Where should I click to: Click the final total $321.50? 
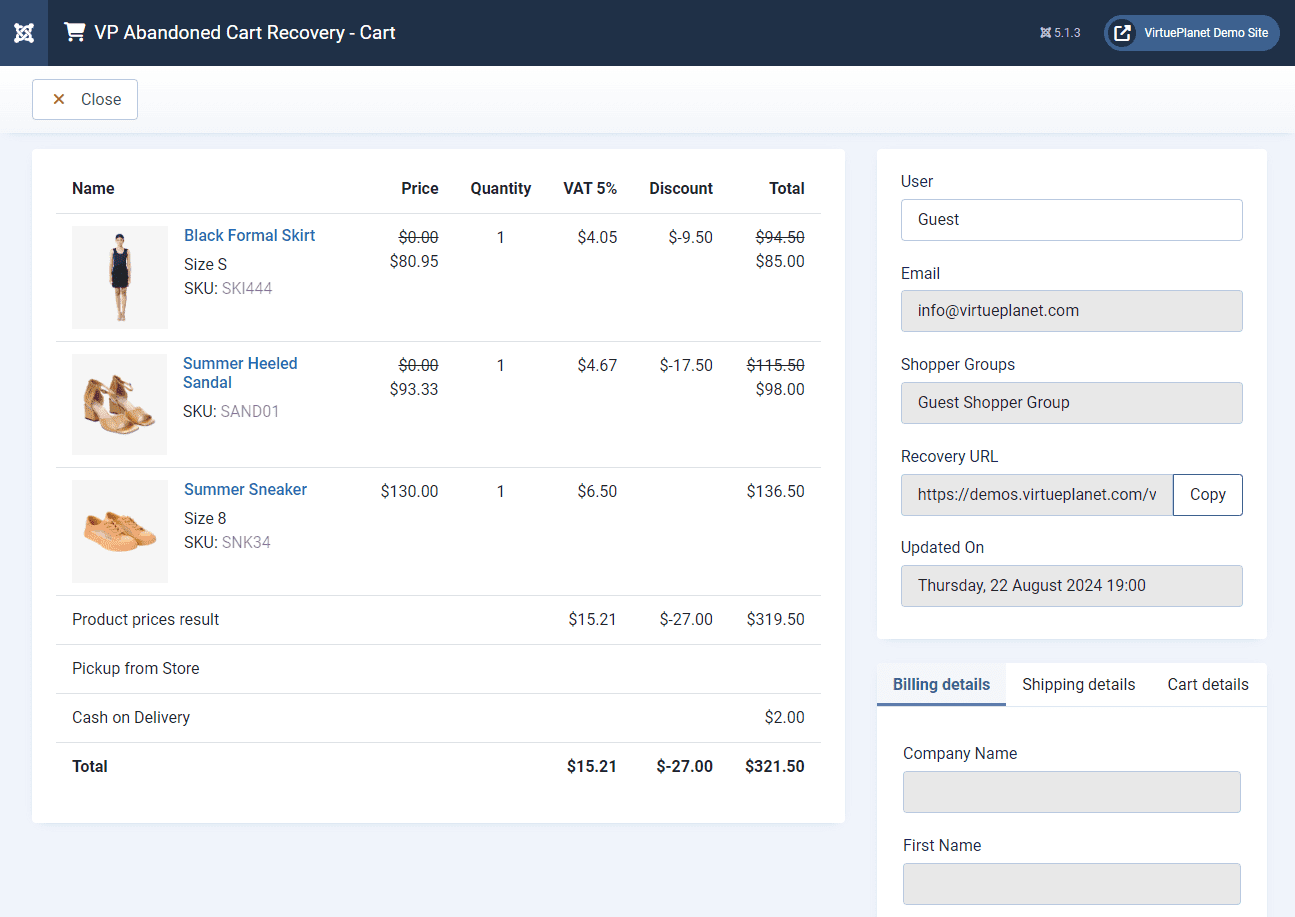point(775,767)
